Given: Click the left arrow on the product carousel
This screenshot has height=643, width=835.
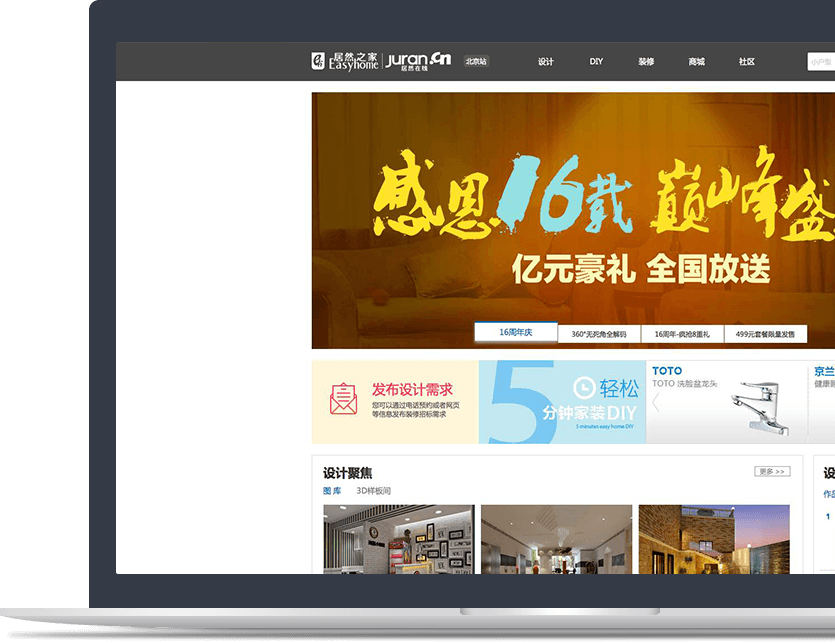Looking at the screenshot, I should [656, 403].
